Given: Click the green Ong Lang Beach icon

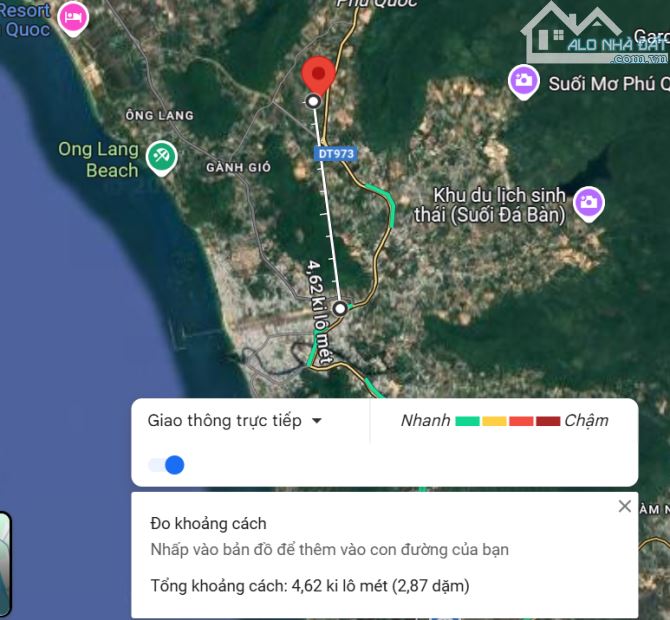Looking at the screenshot, I should pyautogui.click(x=161, y=156).
